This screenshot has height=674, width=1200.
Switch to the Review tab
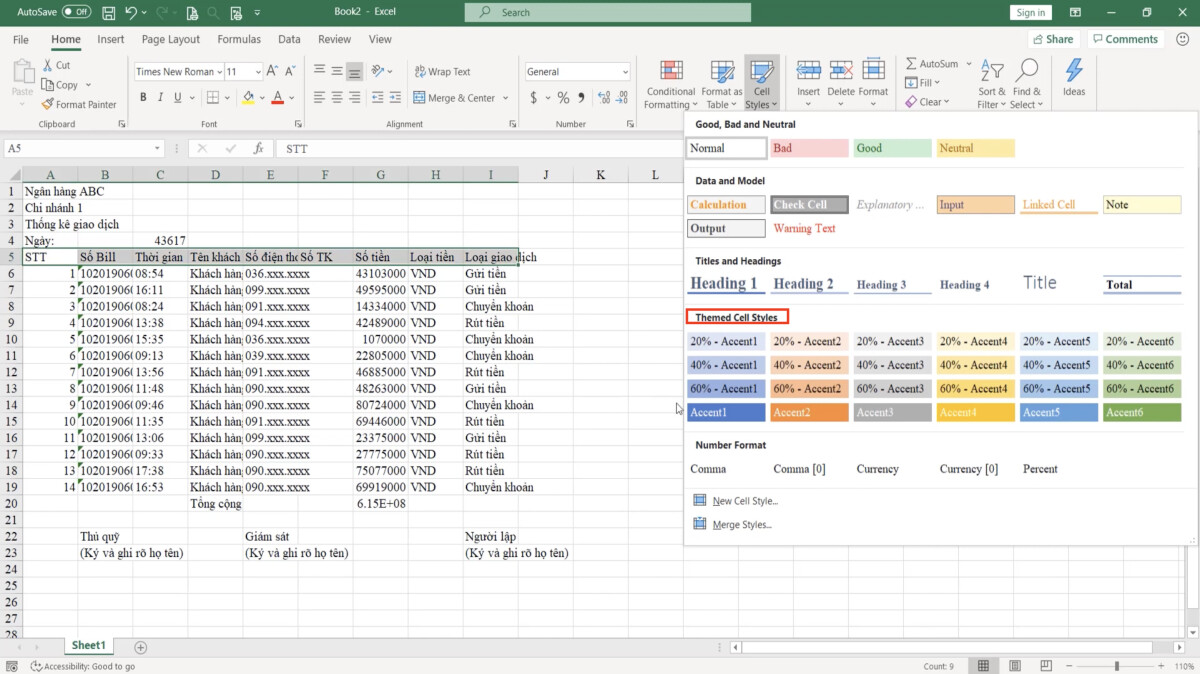pos(334,39)
